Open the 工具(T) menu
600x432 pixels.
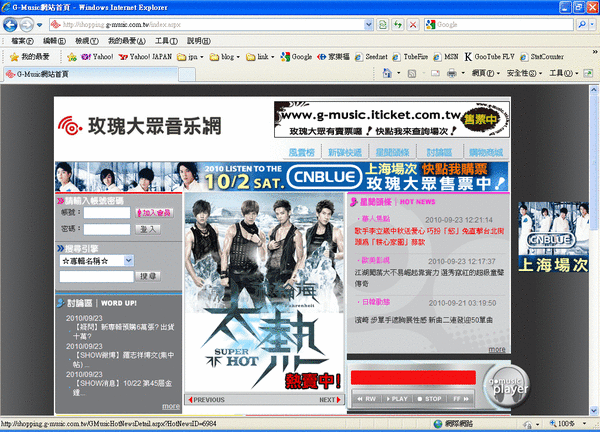(166, 41)
